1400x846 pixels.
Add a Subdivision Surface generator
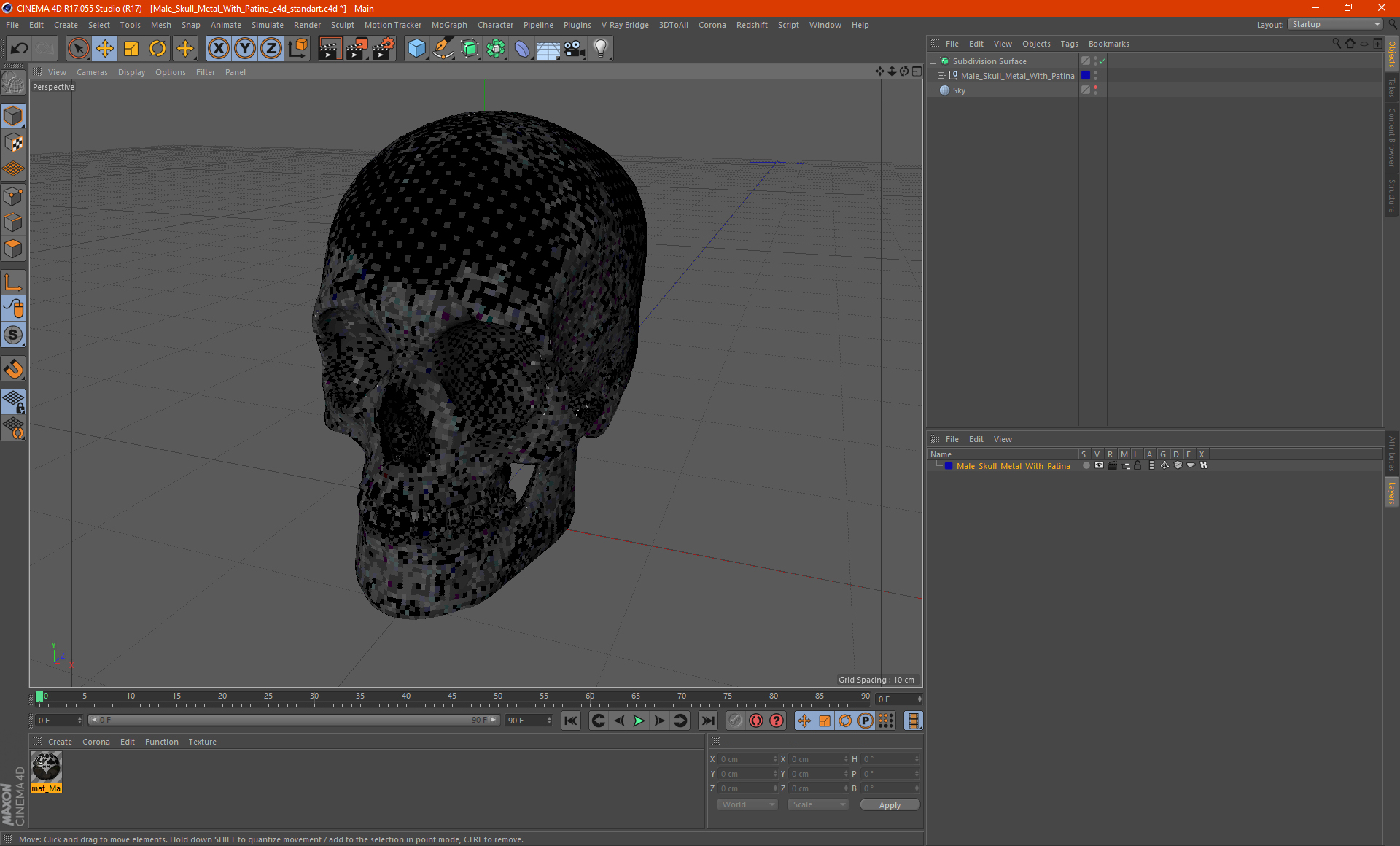coord(470,49)
